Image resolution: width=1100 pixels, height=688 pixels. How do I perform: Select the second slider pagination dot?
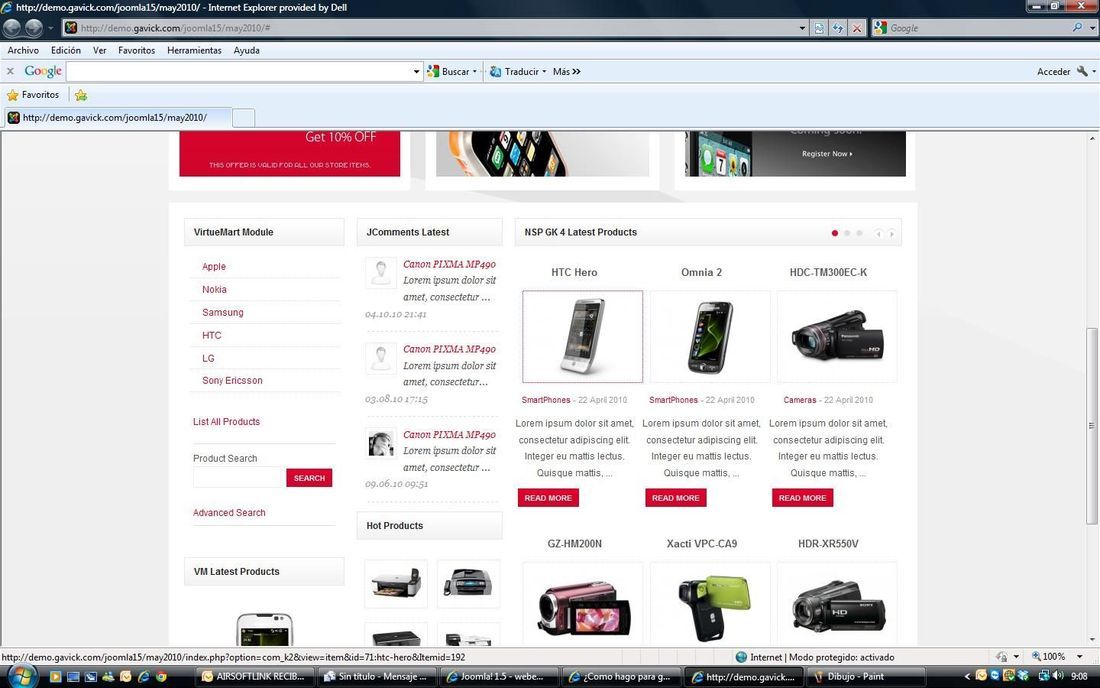pos(847,233)
